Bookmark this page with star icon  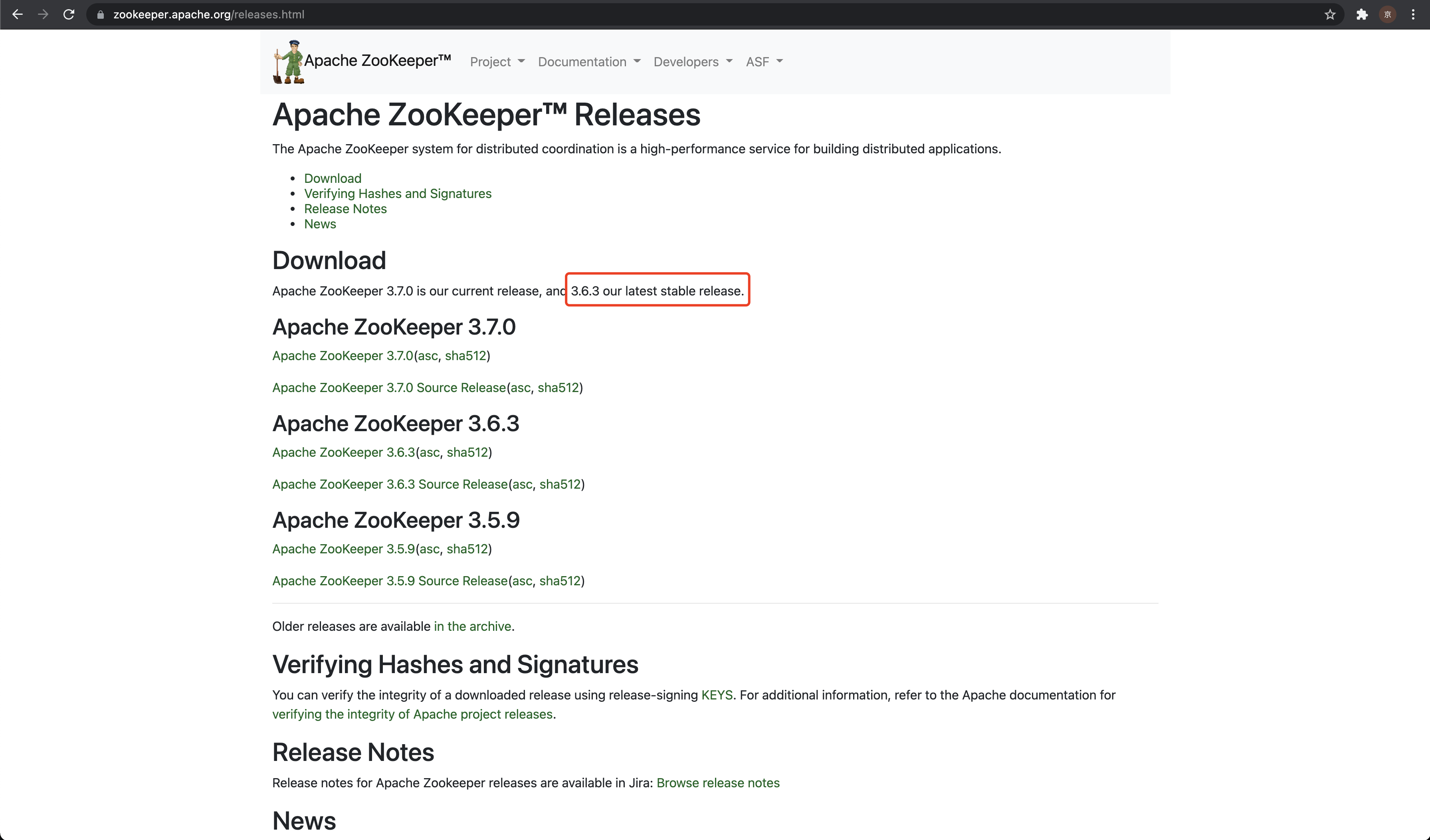1330,14
